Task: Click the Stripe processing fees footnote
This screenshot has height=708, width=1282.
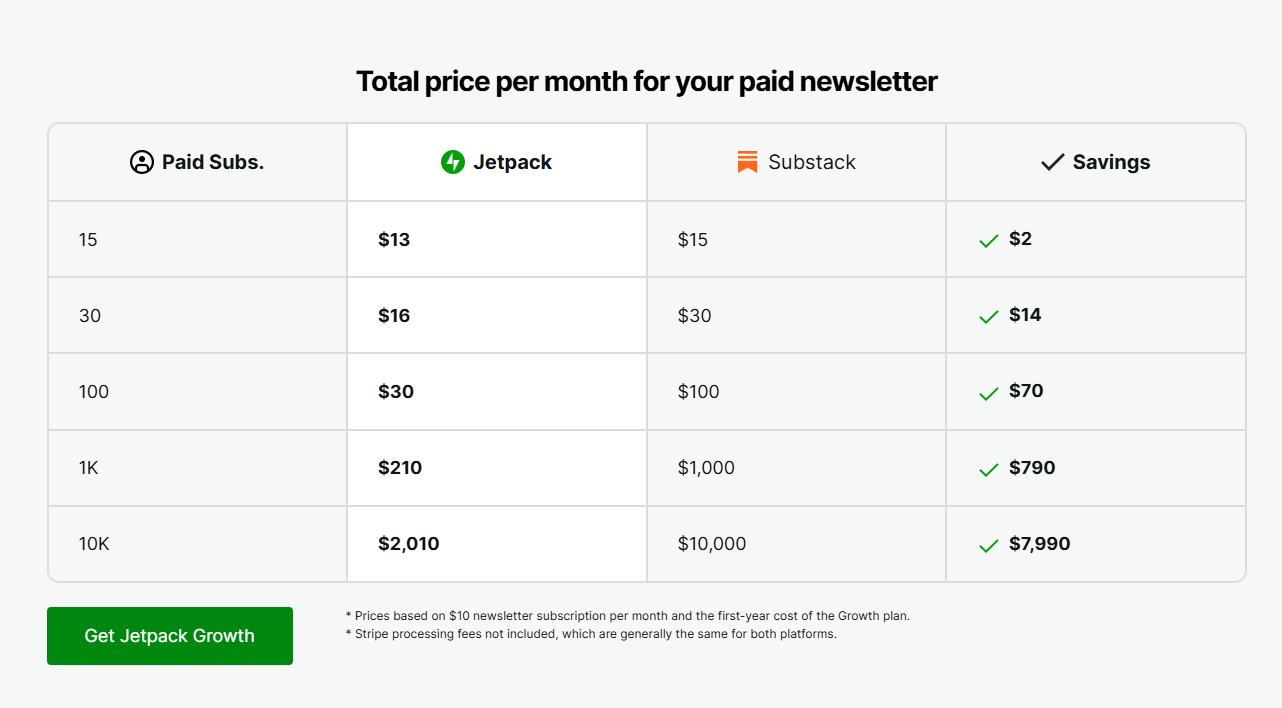Action: click(x=590, y=634)
